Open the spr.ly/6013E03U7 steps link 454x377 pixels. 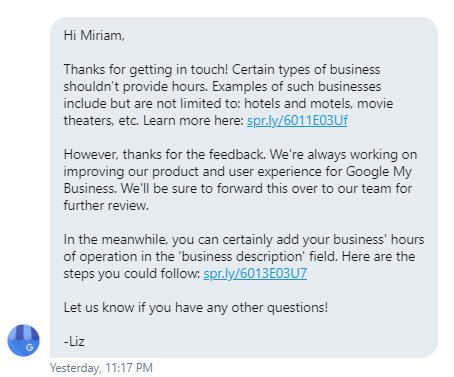coord(255,273)
